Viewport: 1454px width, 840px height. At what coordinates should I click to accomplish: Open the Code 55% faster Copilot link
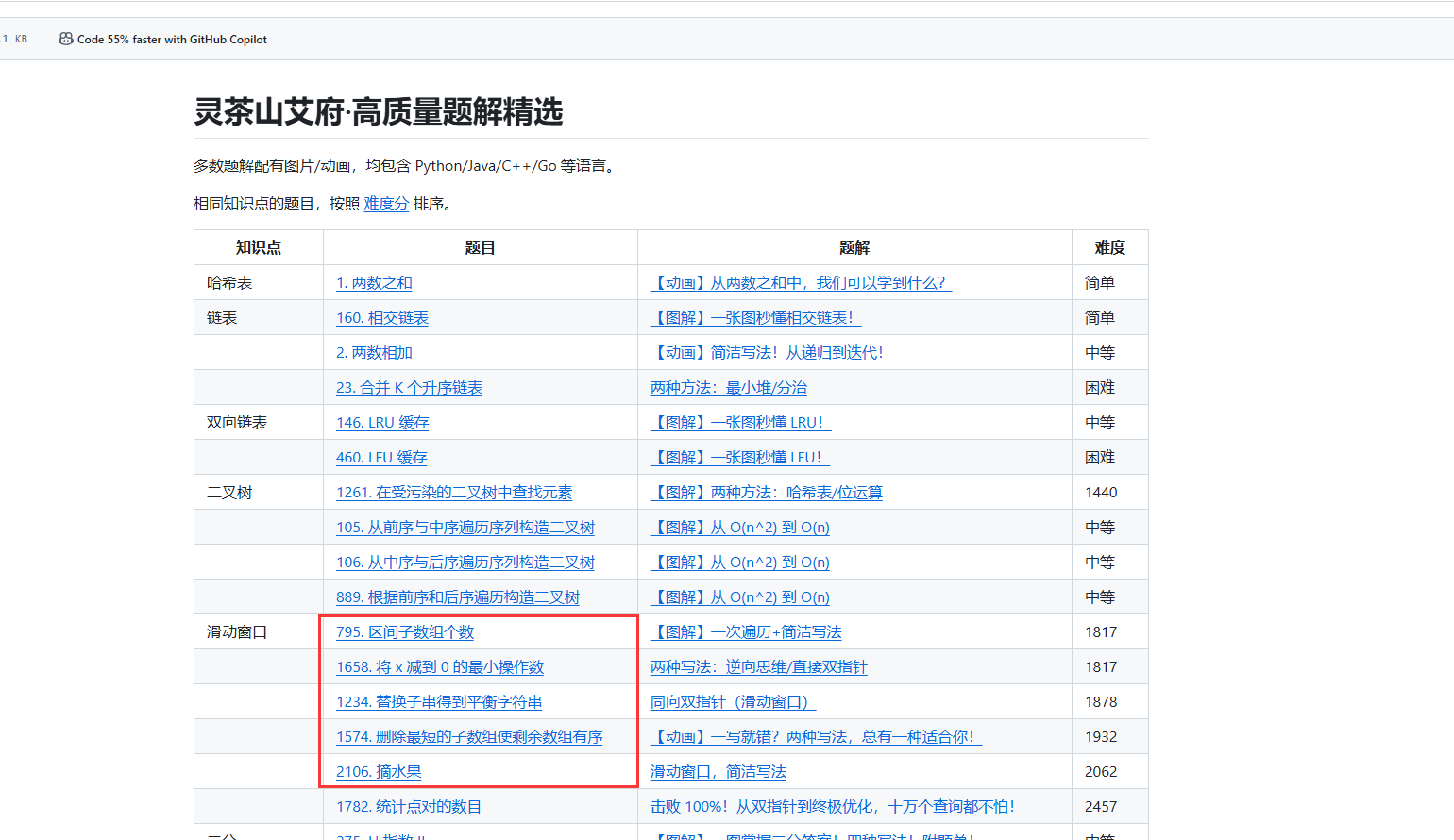(x=172, y=40)
